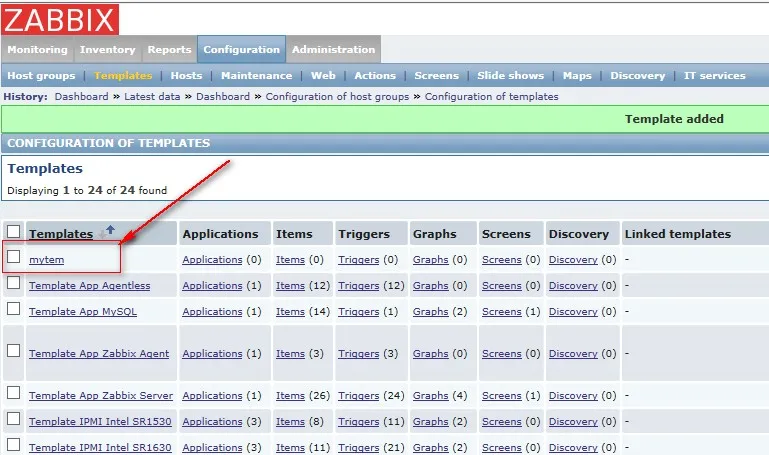Screen dimensions: 769x455
Task: Sort by the Templates column header
Action: click(x=61, y=234)
